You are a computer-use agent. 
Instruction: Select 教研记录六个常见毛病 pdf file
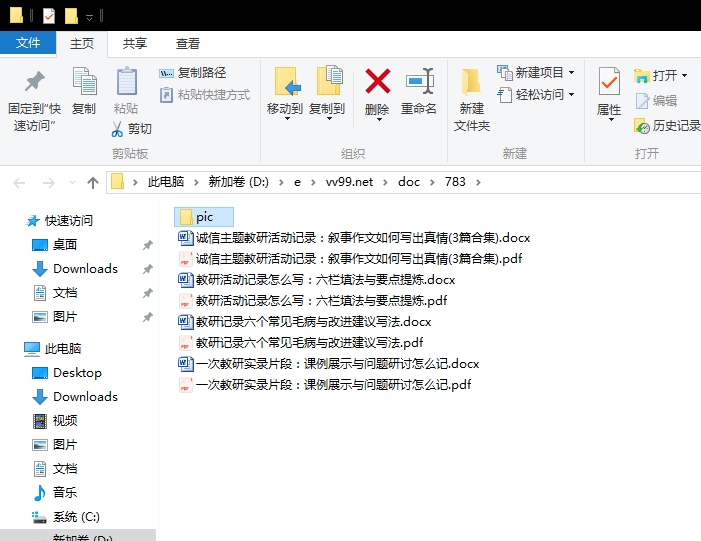[x=300, y=343]
